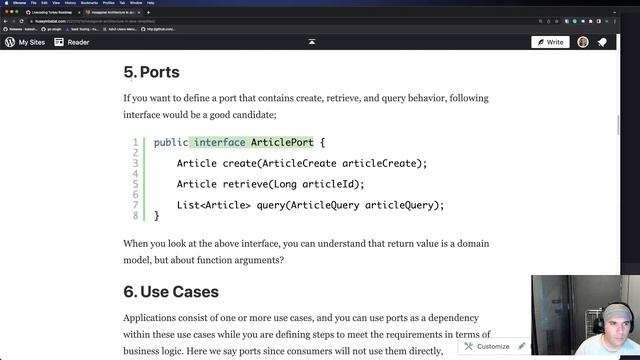Open the Edit menu
The height and width of the screenshot is (360, 640).
click(44, 3)
